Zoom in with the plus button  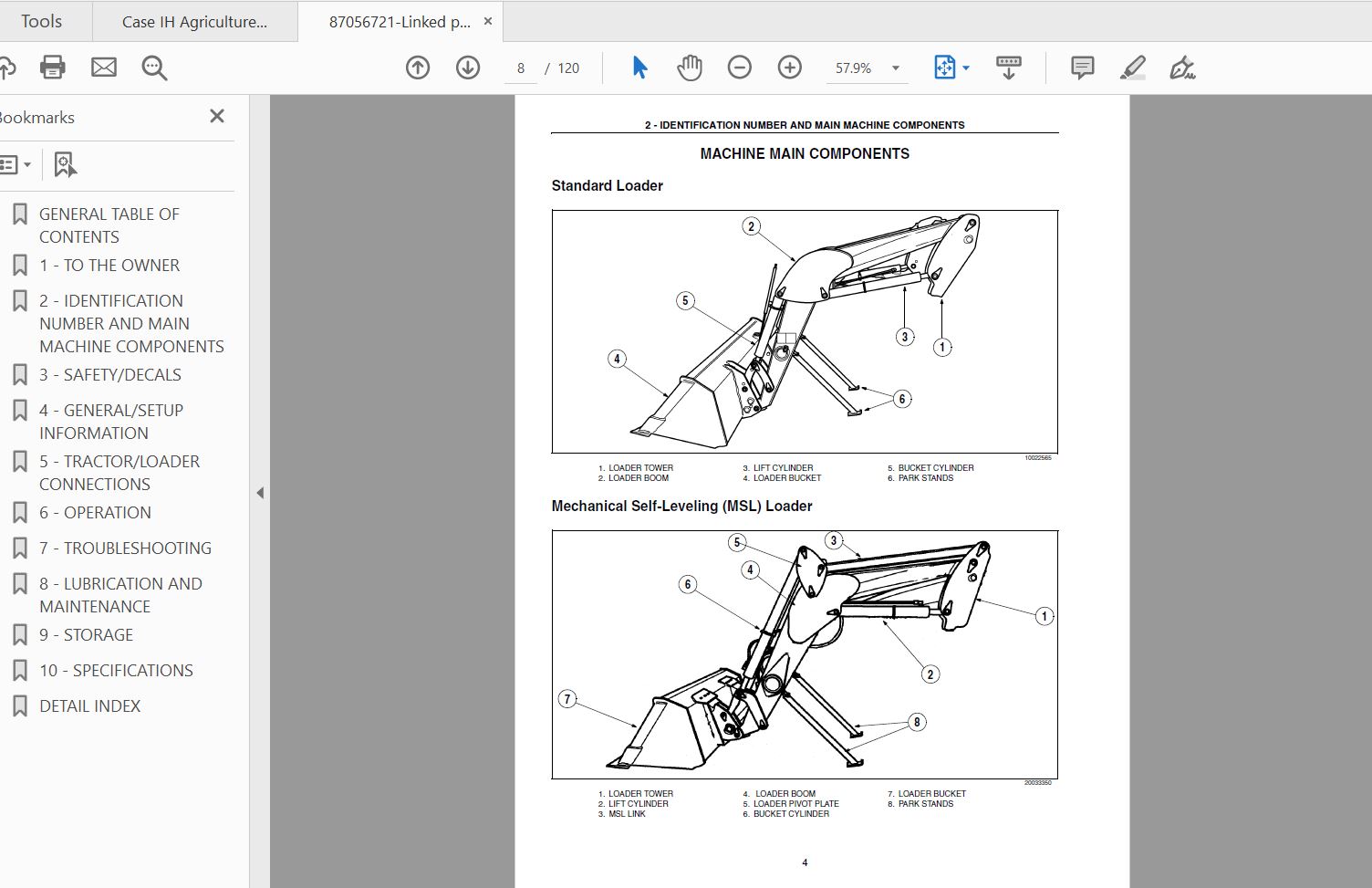click(790, 68)
